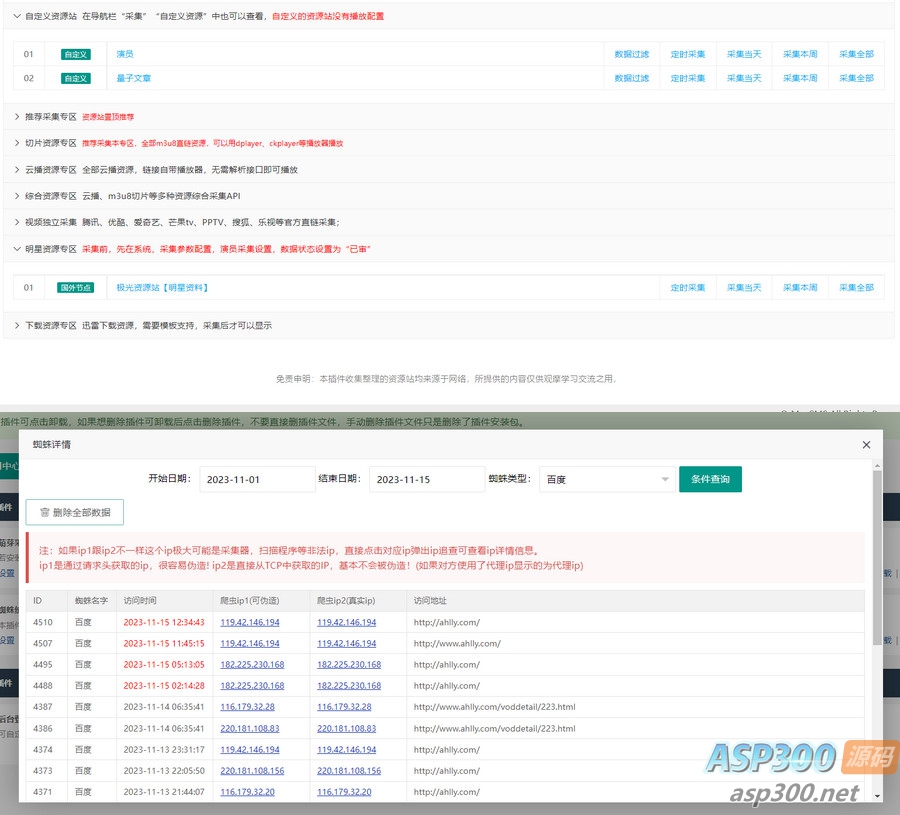This screenshot has width=900, height=815.
Task: Open the 蜘蛛类型 dropdown showing 百度
Action: 607,480
